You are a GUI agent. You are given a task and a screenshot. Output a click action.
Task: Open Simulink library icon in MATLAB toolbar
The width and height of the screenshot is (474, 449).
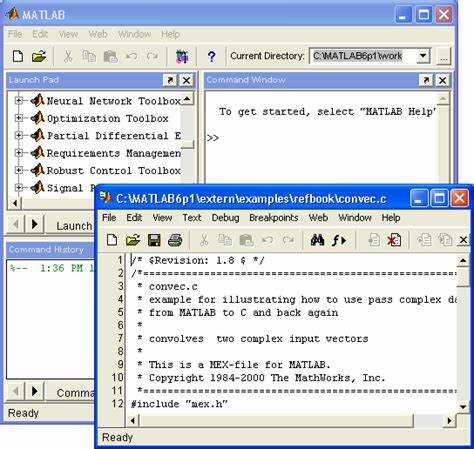182,56
